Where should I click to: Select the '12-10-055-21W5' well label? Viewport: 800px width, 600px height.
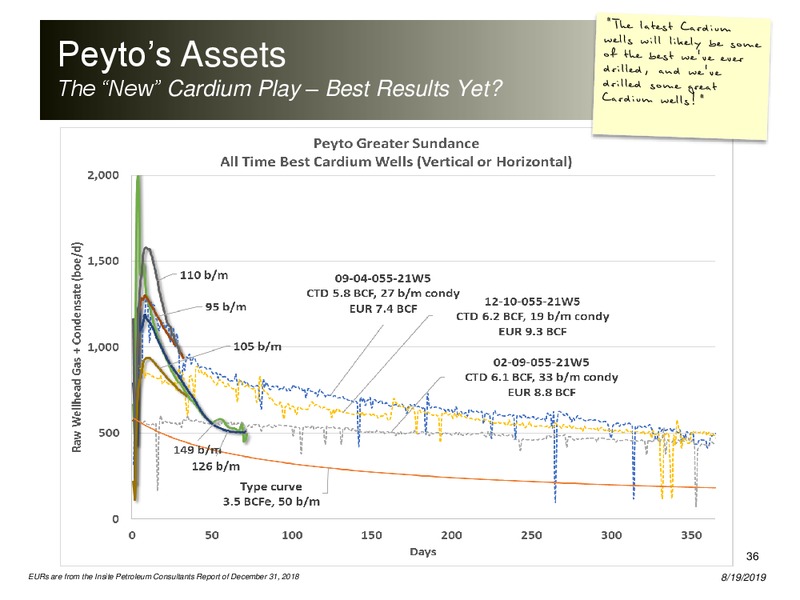(532, 301)
